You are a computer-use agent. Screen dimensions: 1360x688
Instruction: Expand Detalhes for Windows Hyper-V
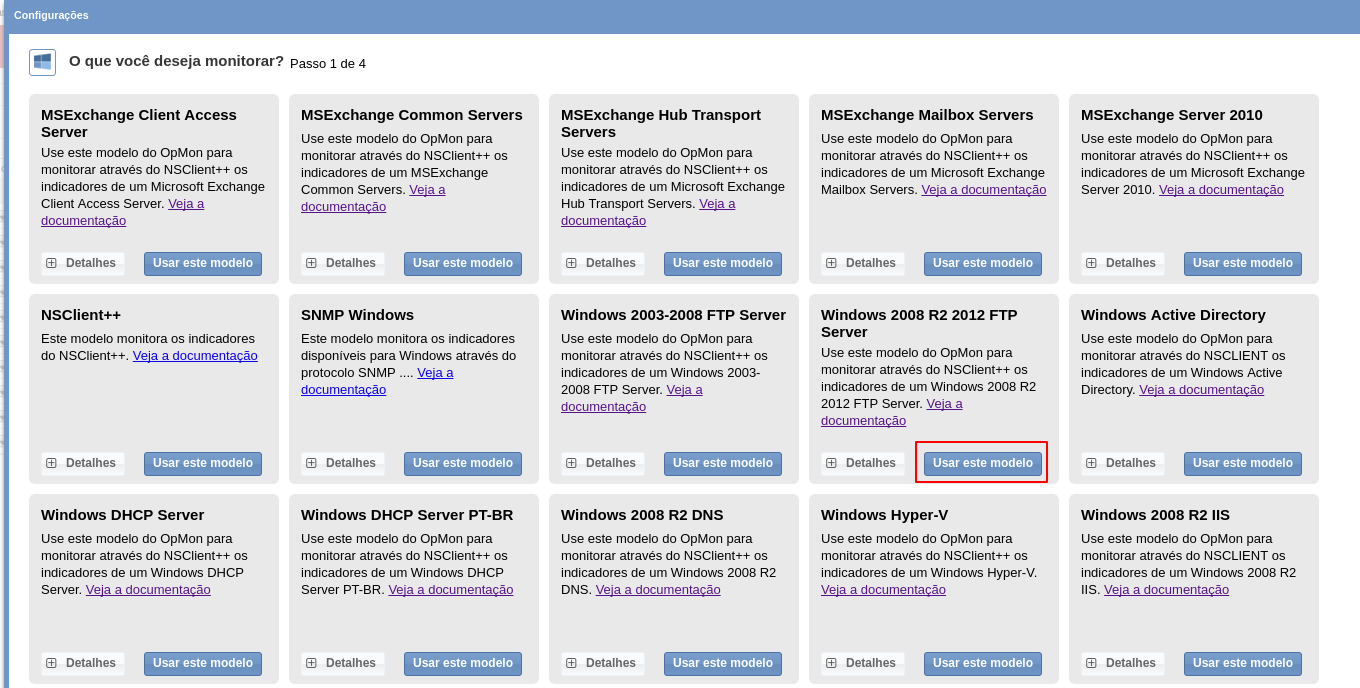[x=863, y=663]
